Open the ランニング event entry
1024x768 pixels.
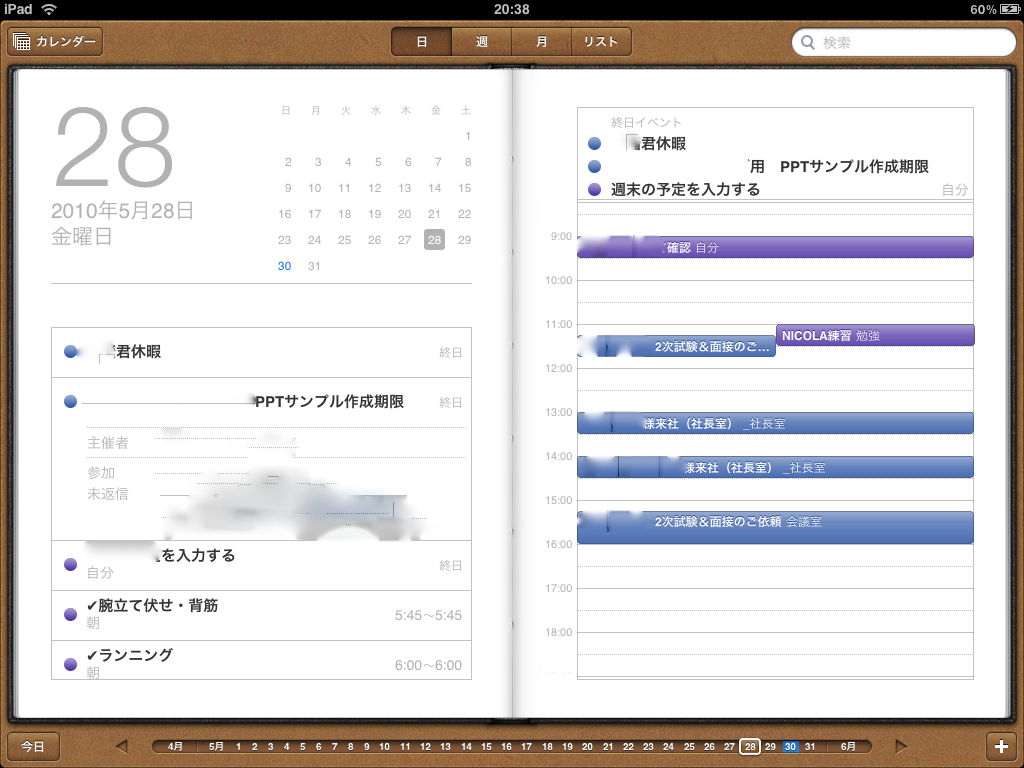coord(260,661)
